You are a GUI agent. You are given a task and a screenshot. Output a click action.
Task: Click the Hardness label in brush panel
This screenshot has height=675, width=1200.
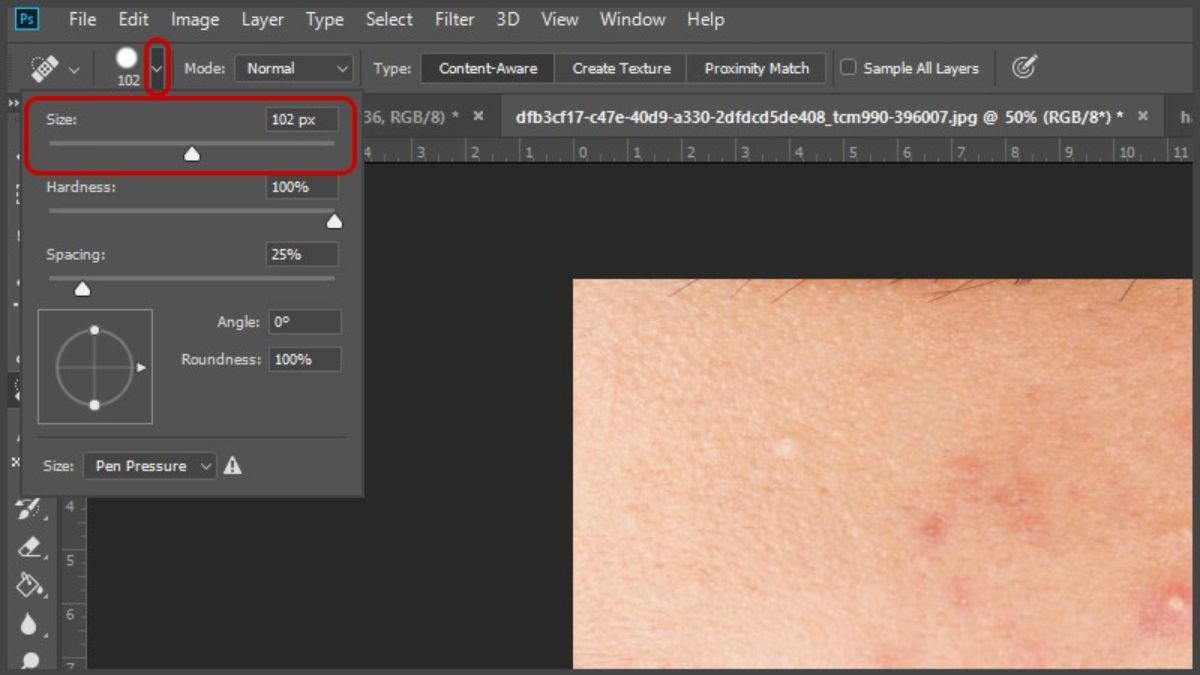click(x=81, y=187)
